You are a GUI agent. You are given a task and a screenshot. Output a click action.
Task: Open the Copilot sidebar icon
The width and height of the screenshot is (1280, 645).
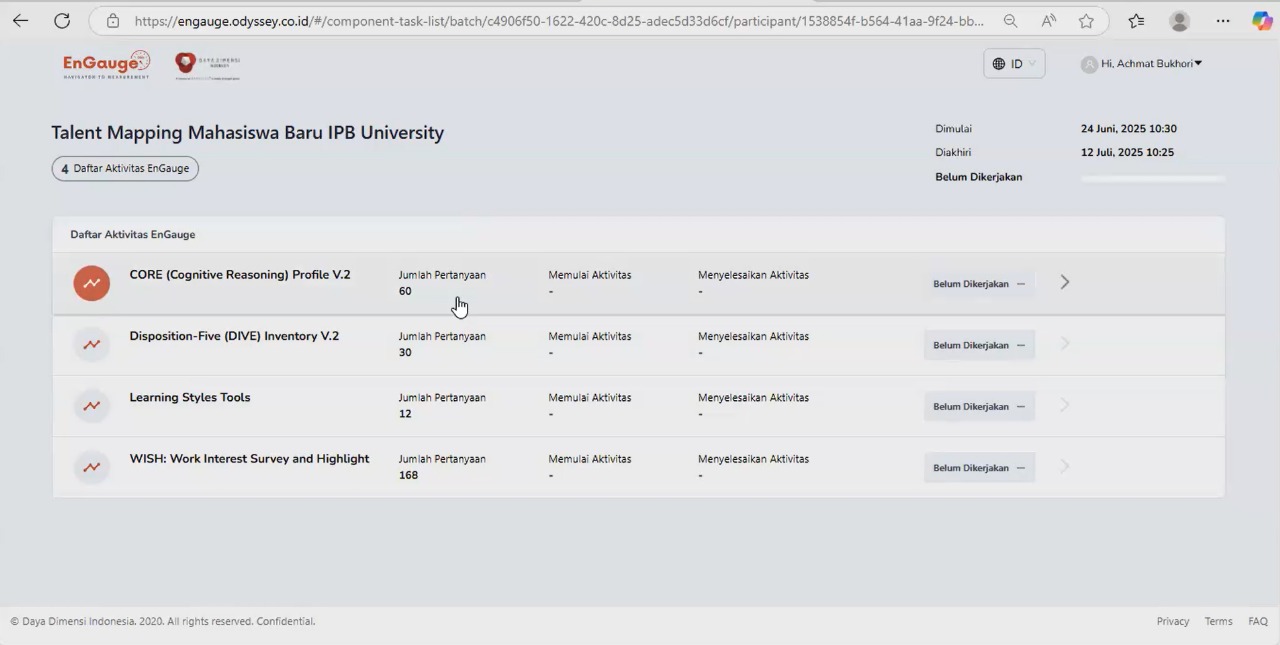point(1262,21)
